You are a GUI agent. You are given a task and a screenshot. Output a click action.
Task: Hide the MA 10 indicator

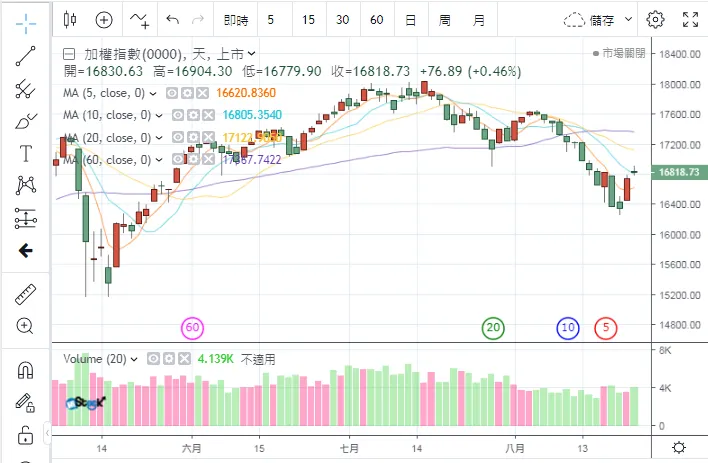coord(178,115)
